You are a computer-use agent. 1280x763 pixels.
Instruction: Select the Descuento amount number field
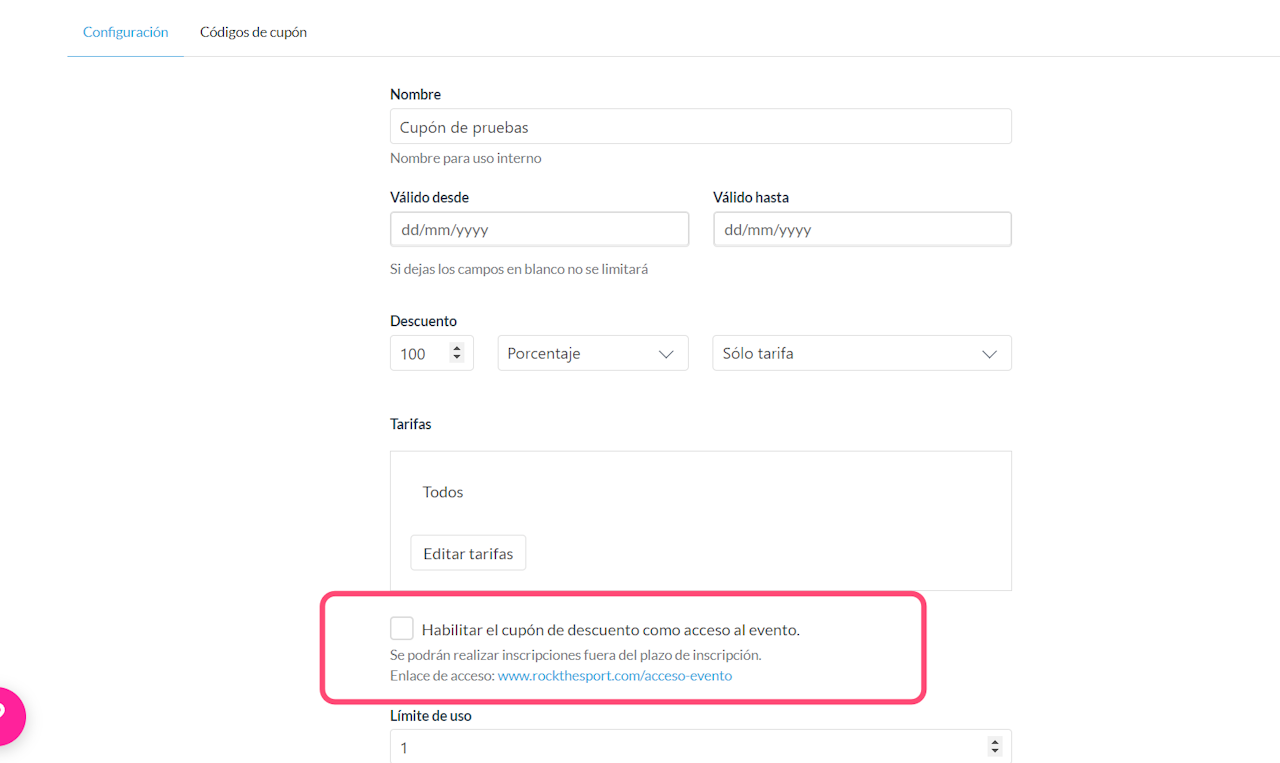tap(418, 353)
